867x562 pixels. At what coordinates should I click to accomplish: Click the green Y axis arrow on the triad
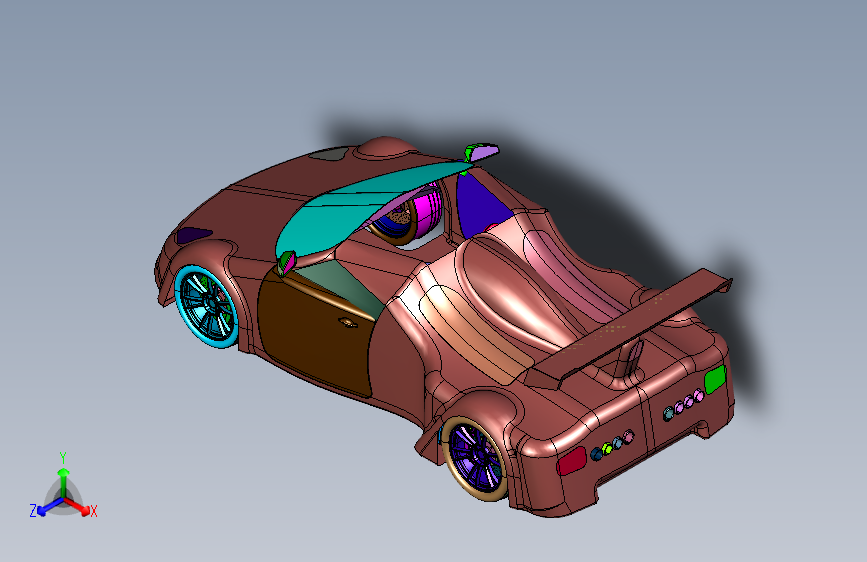[x=64, y=482]
